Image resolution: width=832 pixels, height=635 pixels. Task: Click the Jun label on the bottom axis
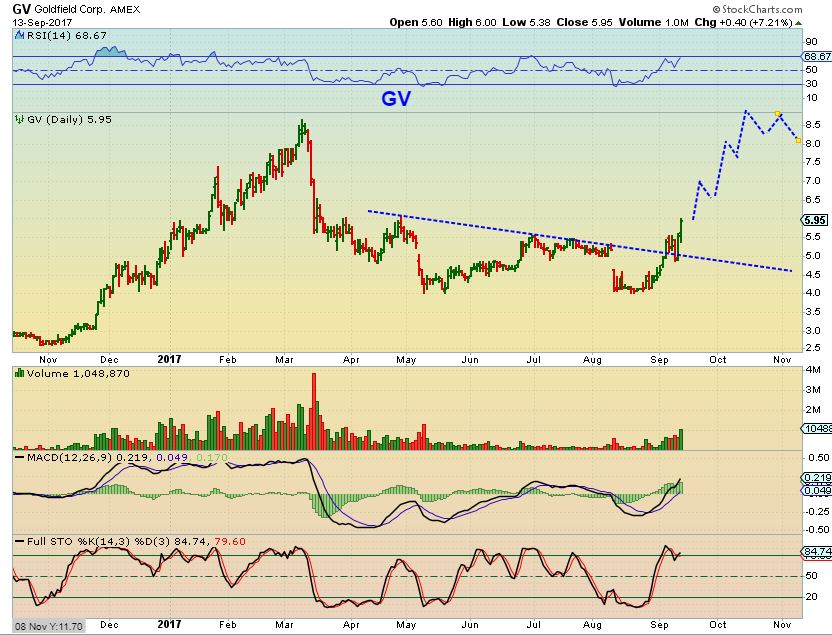(x=470, y=625)
